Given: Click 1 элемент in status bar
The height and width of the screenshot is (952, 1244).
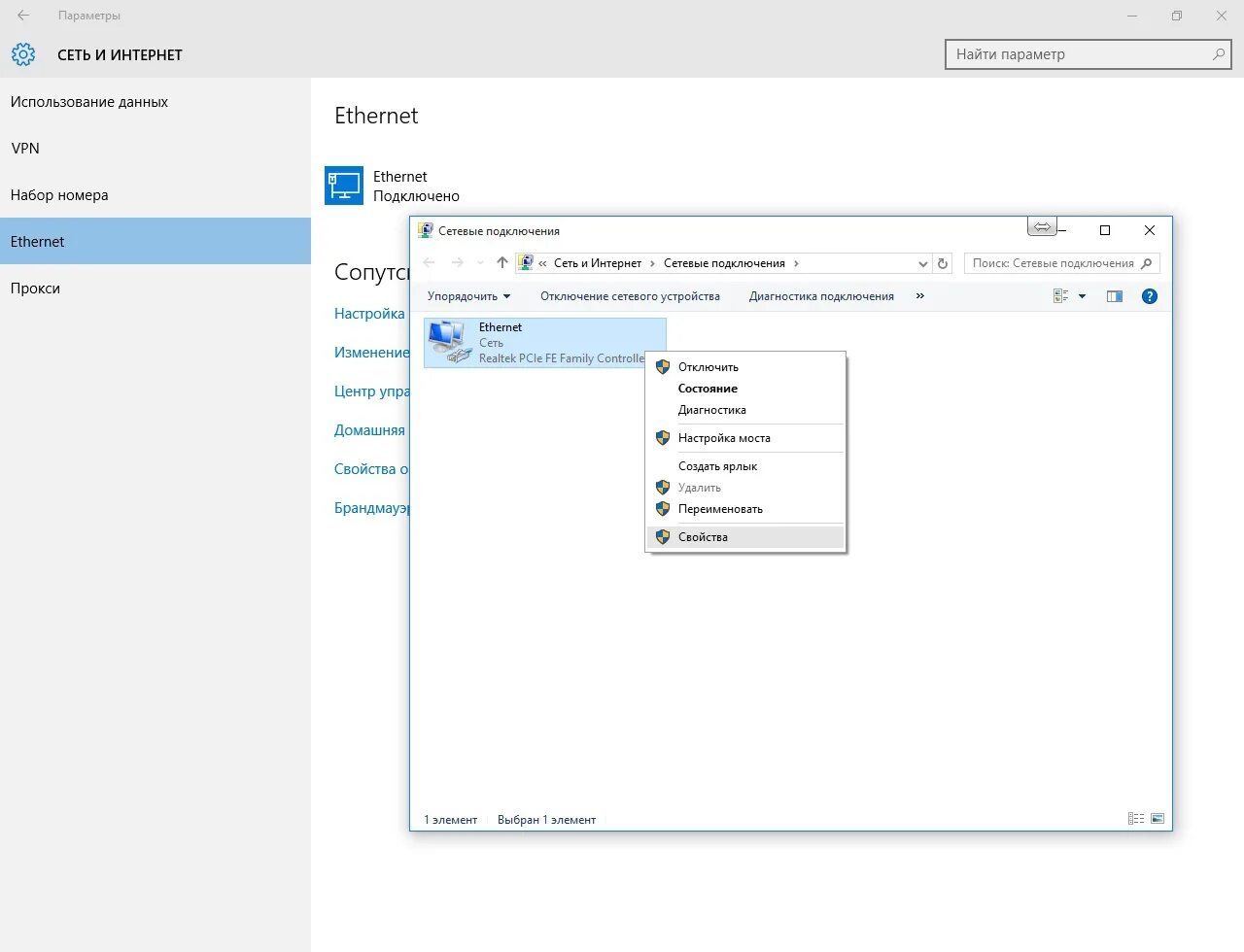Looking at the screenshot, I should tap(450, 820).
